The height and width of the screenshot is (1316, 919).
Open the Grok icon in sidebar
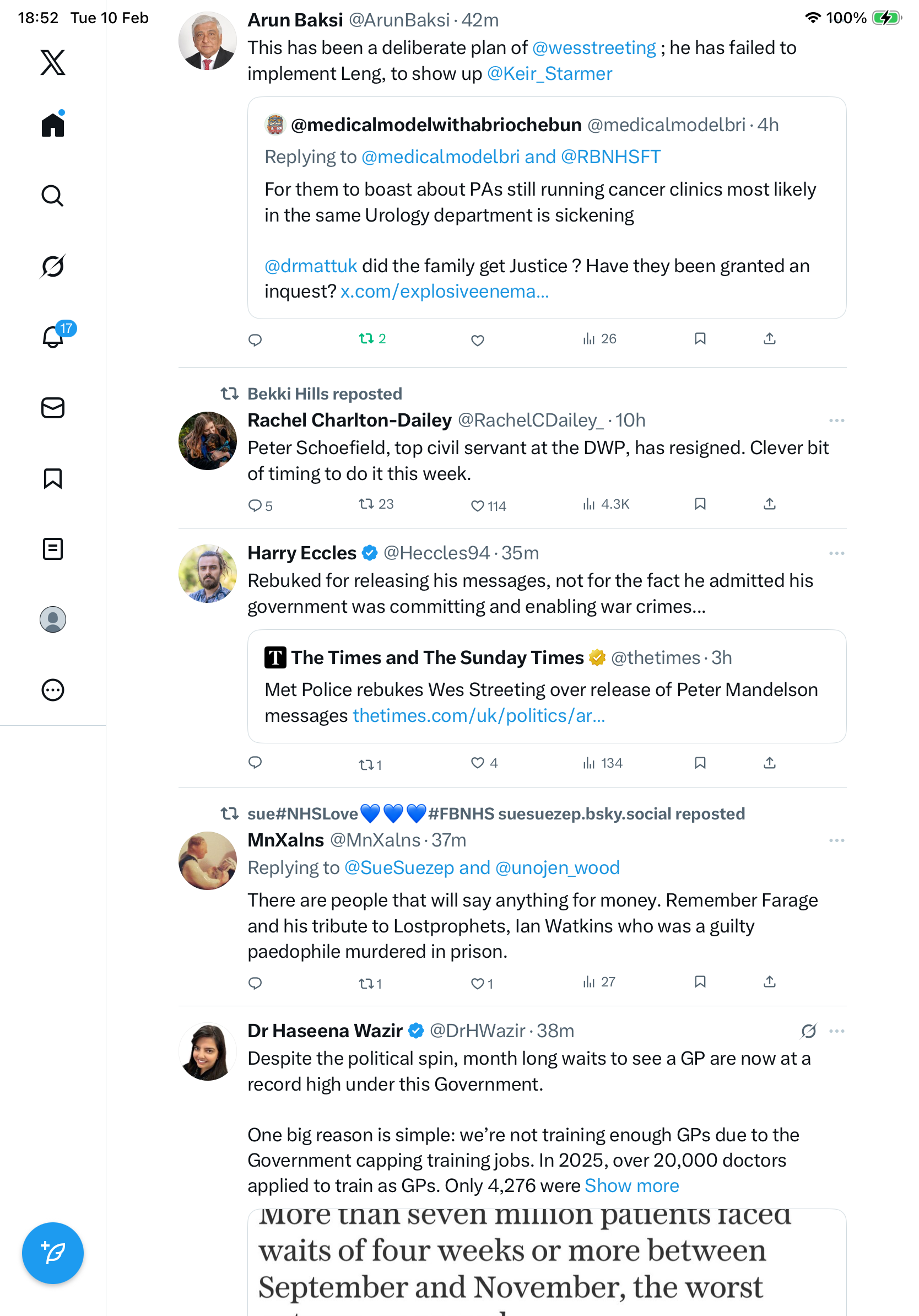(53, 267)
